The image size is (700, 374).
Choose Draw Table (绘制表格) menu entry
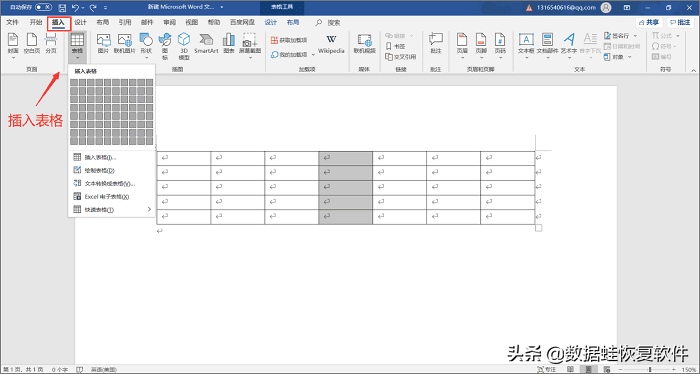tap(112, 170)
